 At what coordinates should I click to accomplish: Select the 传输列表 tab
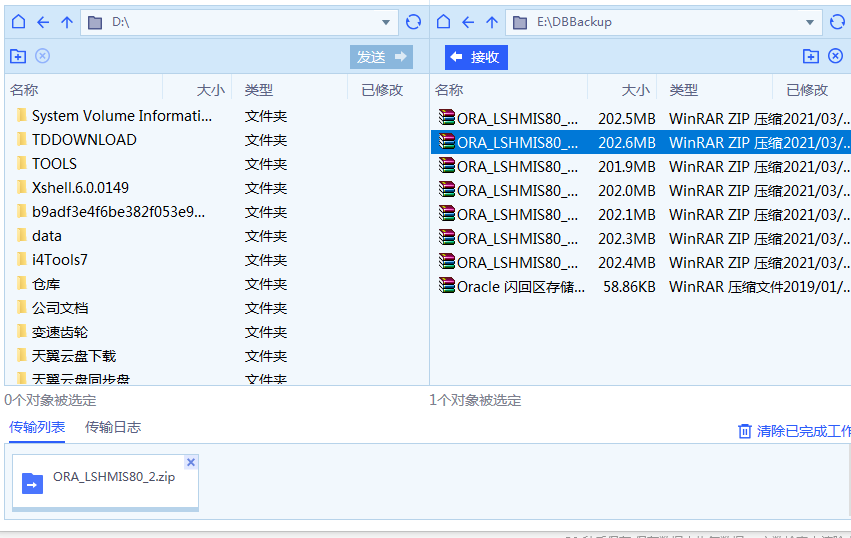(x=37, y=427)
